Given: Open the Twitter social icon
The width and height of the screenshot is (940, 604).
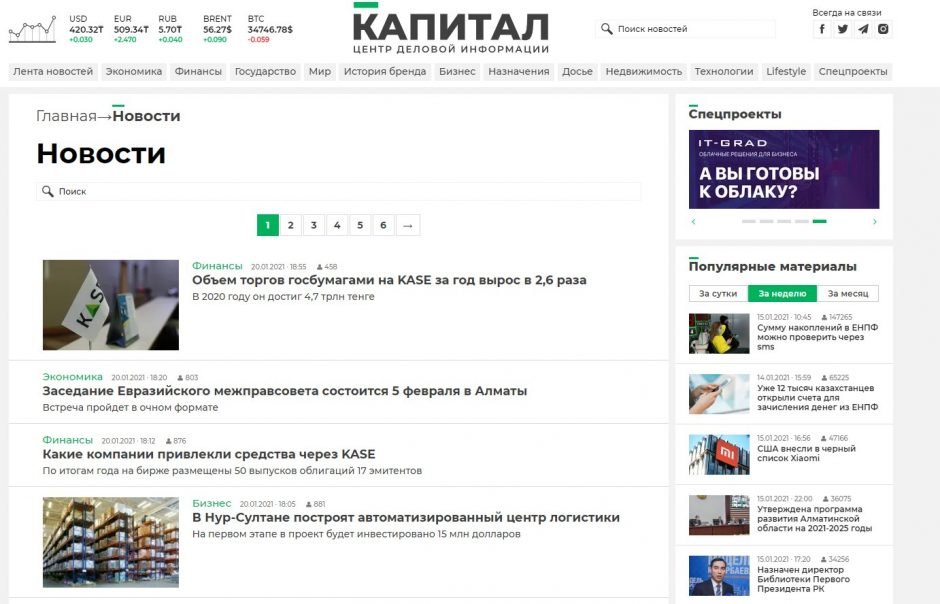Looking at the screenshot, I should tap(843, 29).
